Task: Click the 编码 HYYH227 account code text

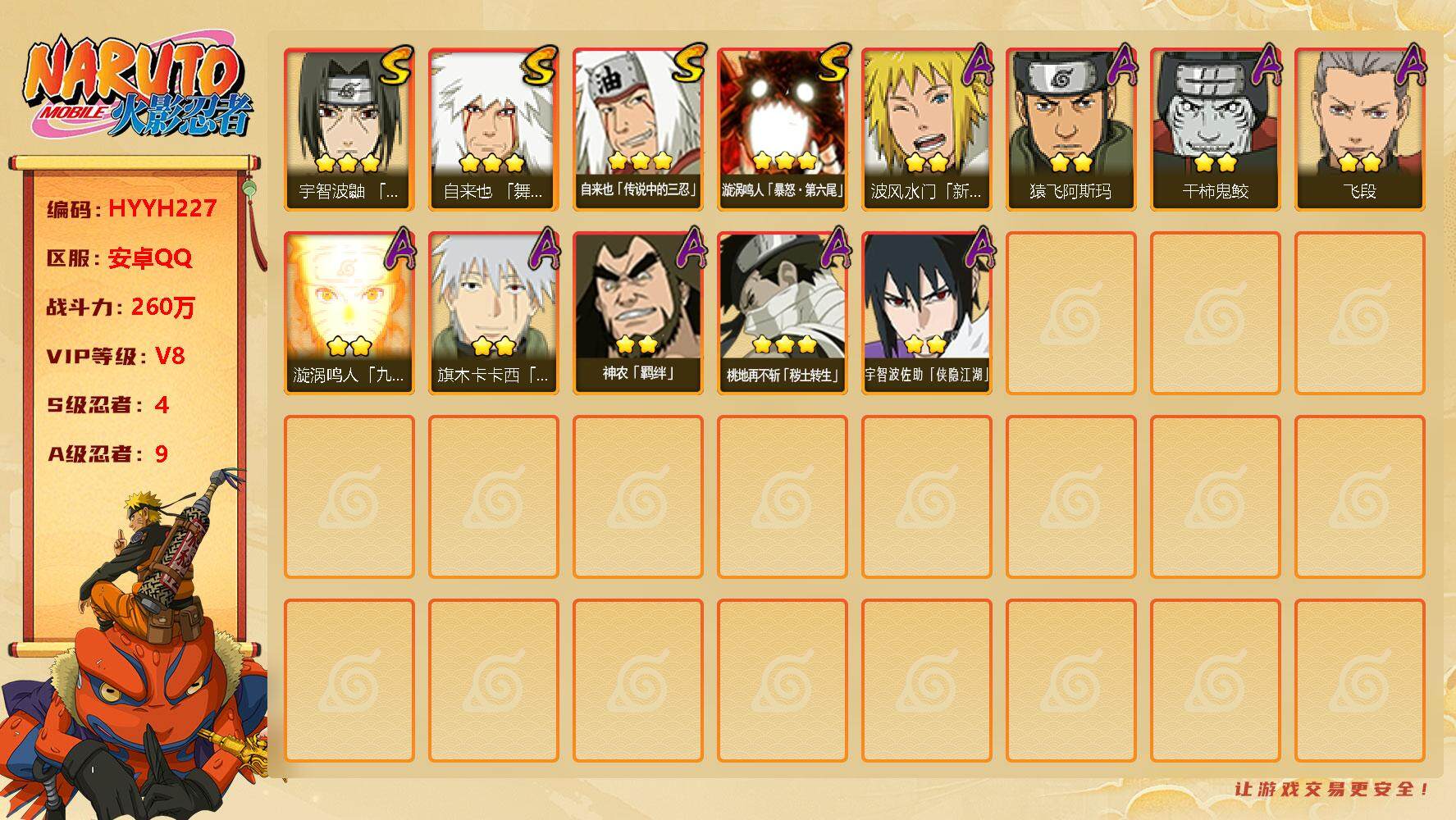Action: pos(131,208)
